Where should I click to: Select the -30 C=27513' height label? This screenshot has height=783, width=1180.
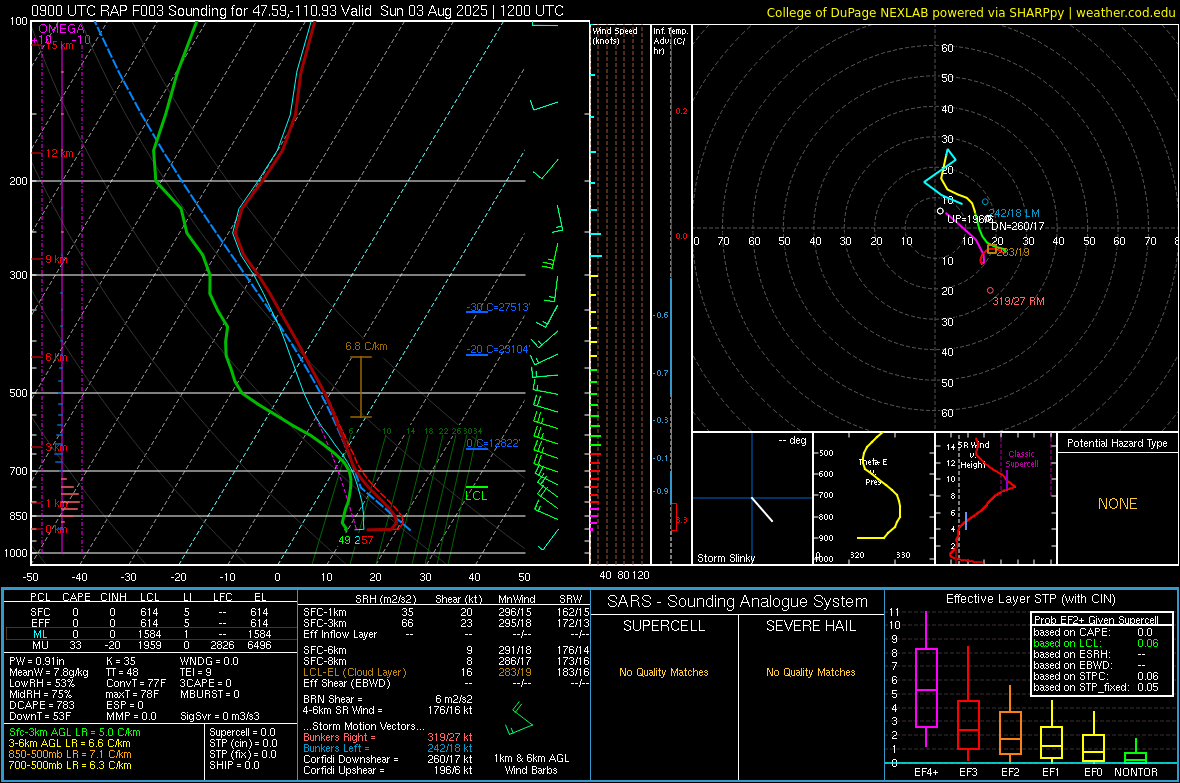pyautogui.click(x=498, y=307)
